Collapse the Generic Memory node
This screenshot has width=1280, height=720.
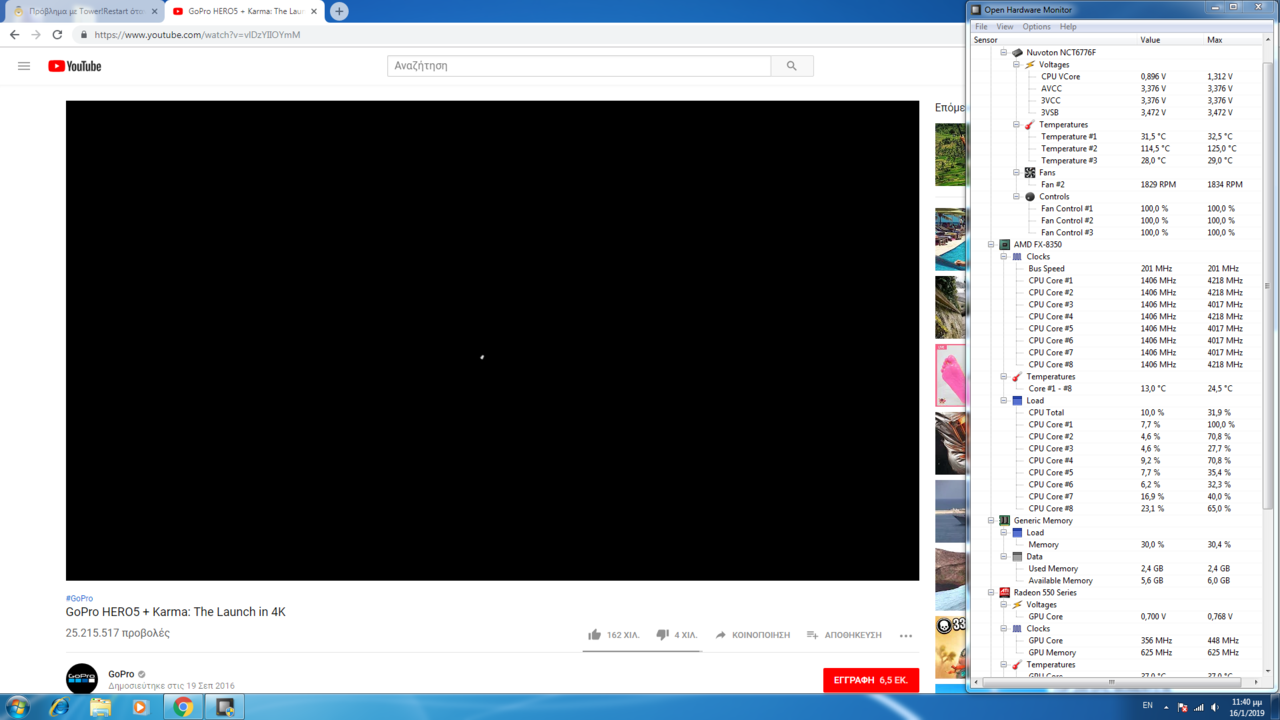(x=992, y=520)
